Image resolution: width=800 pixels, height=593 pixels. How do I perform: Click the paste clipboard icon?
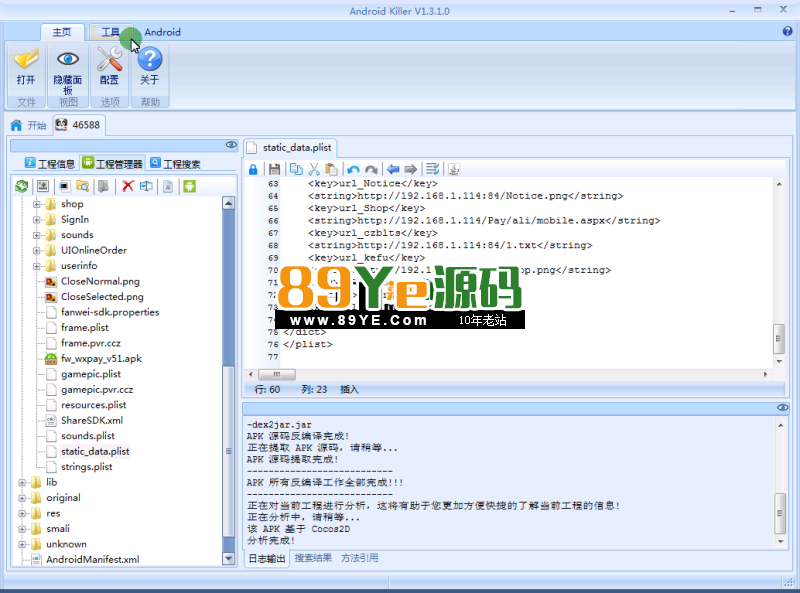[x=331, y=169]
